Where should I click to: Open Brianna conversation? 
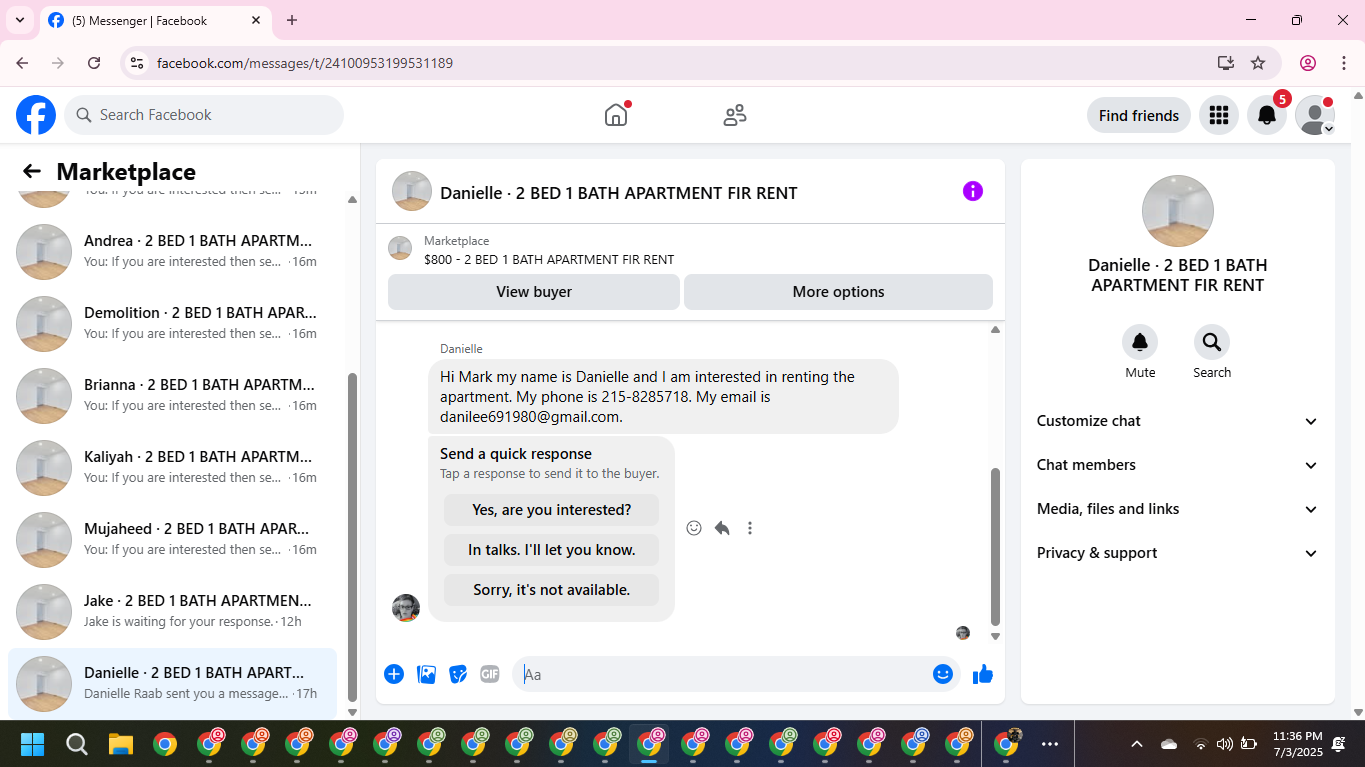coord(172,396)
